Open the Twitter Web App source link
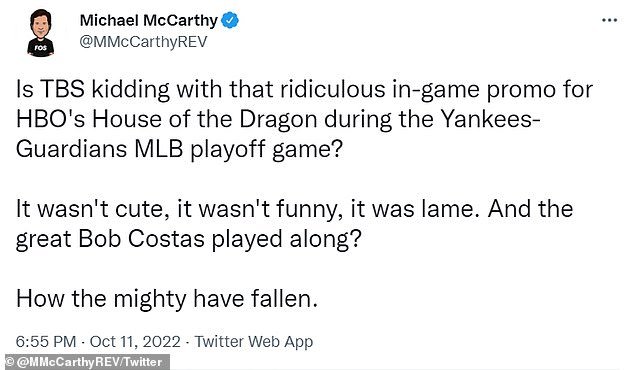The height and width of the screenshot is (370, 634). pyautogui.click(x=254, y=341)
